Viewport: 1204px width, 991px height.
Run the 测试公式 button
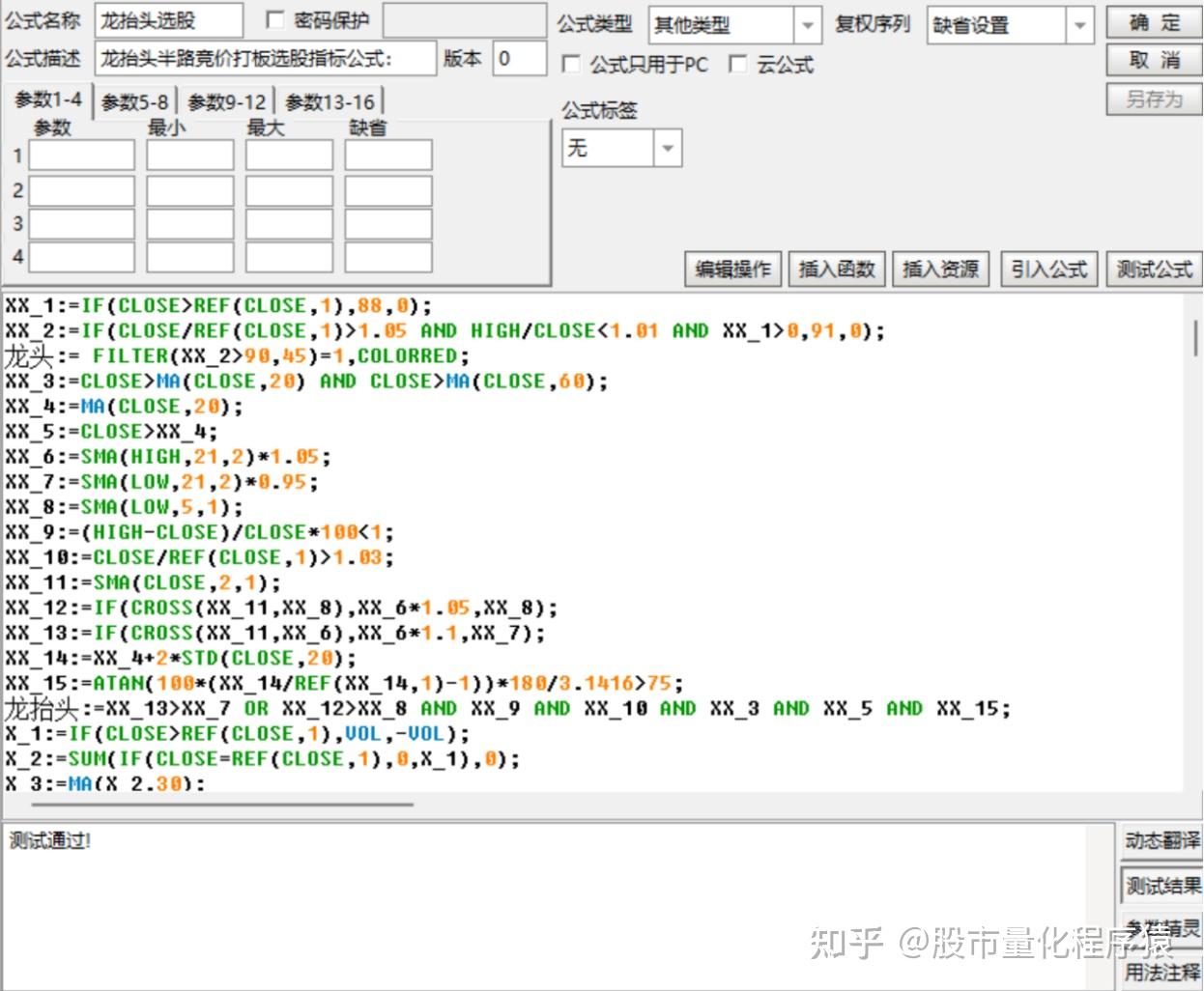coord(1154,269)
